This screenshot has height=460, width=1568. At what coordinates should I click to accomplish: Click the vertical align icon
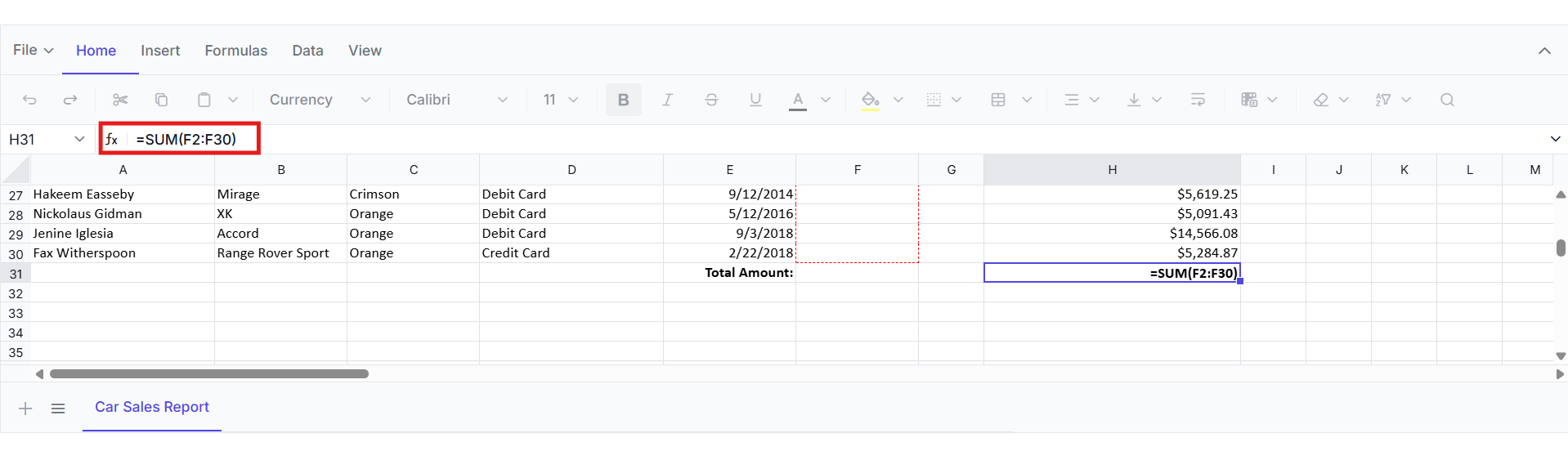point(1134,100)
